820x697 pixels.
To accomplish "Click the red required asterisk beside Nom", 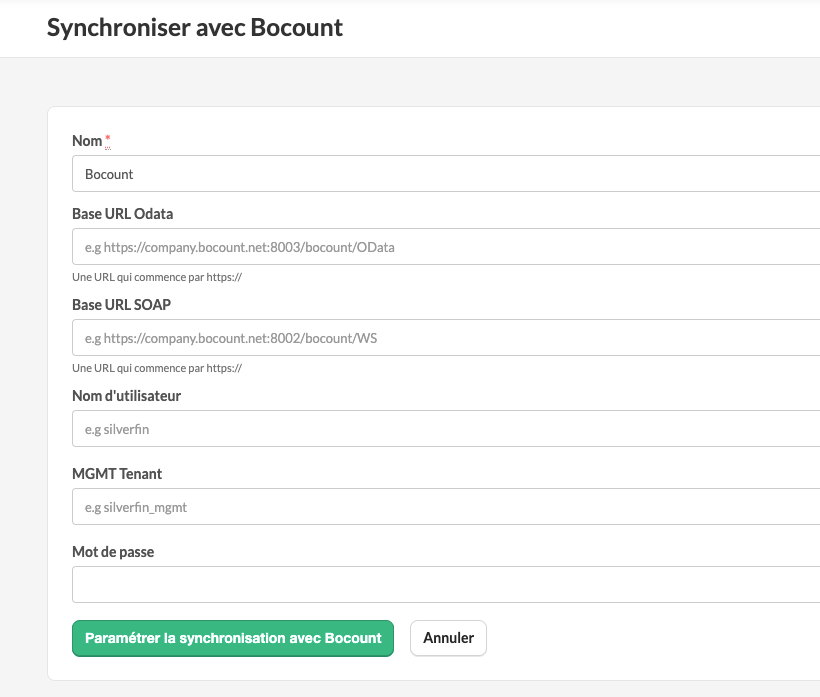I will [x=108, y=140].
